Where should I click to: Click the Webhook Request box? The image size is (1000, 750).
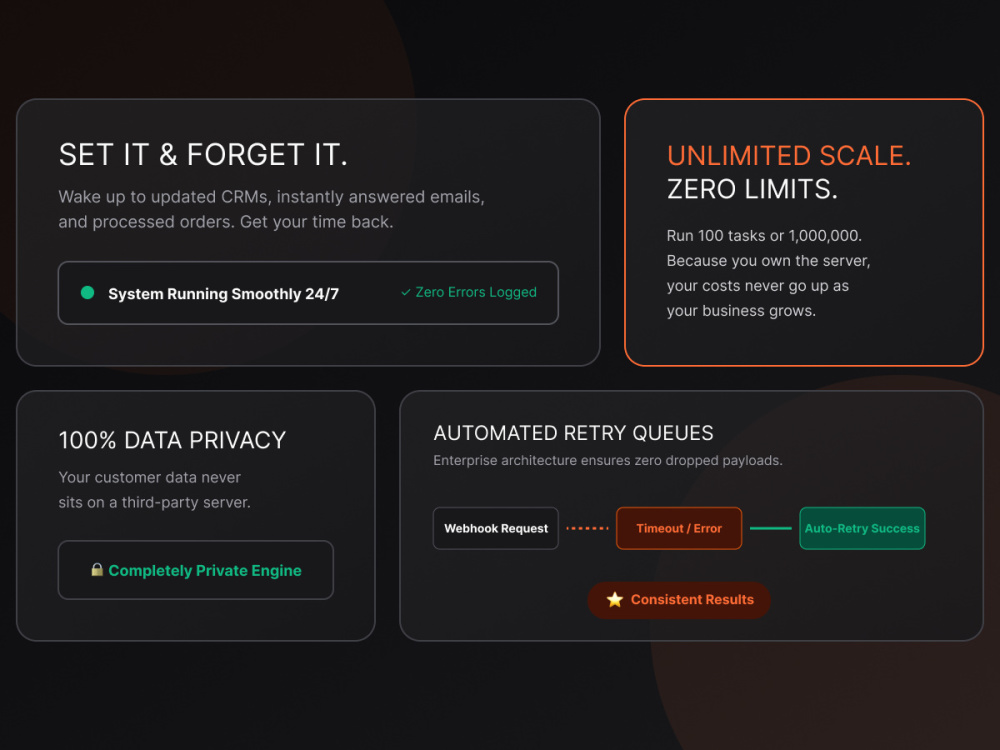coord(496,528)
